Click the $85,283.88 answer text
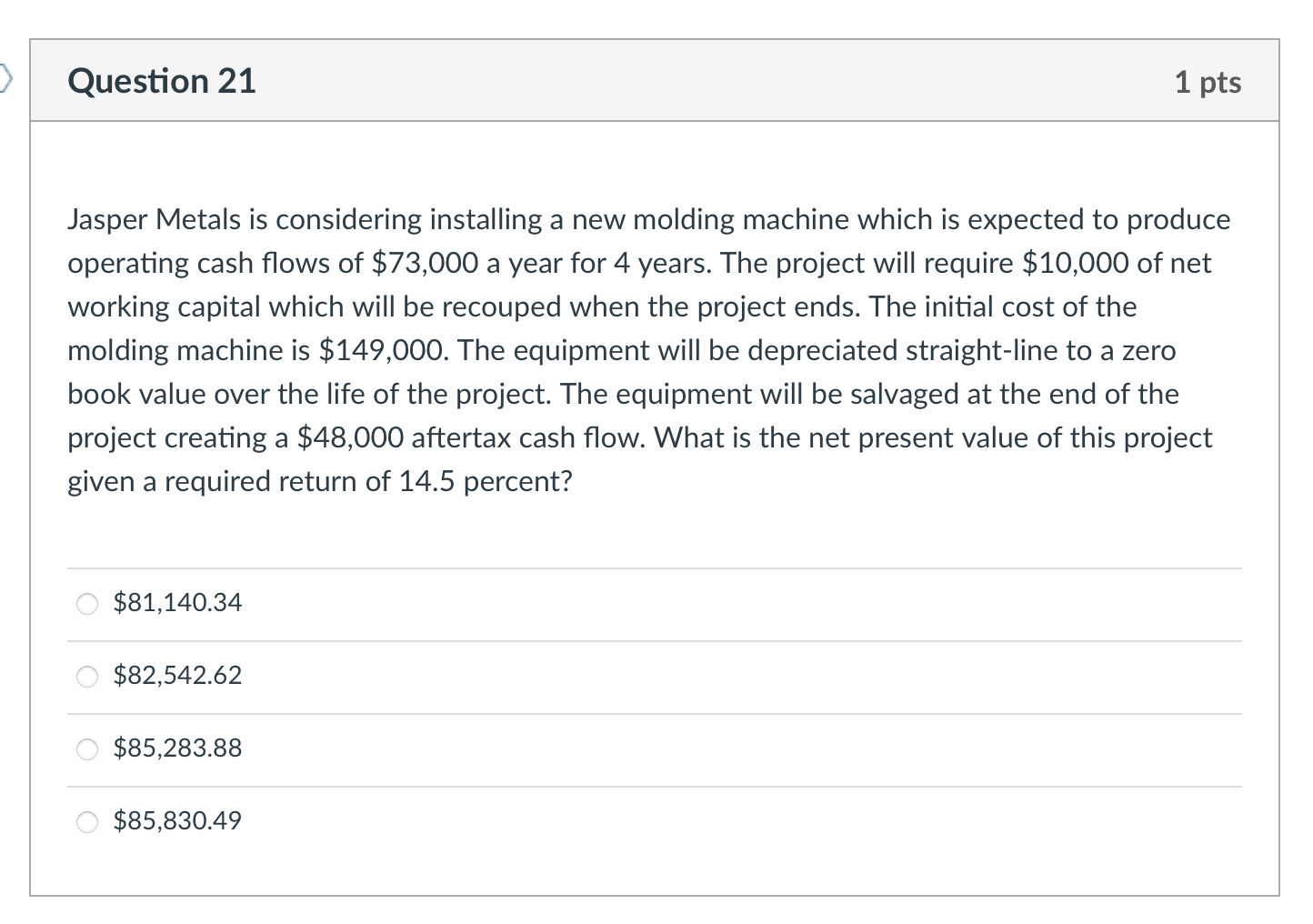Image resolution: width=1313 pixels, height=924 pixels. (x=177, y=748)
